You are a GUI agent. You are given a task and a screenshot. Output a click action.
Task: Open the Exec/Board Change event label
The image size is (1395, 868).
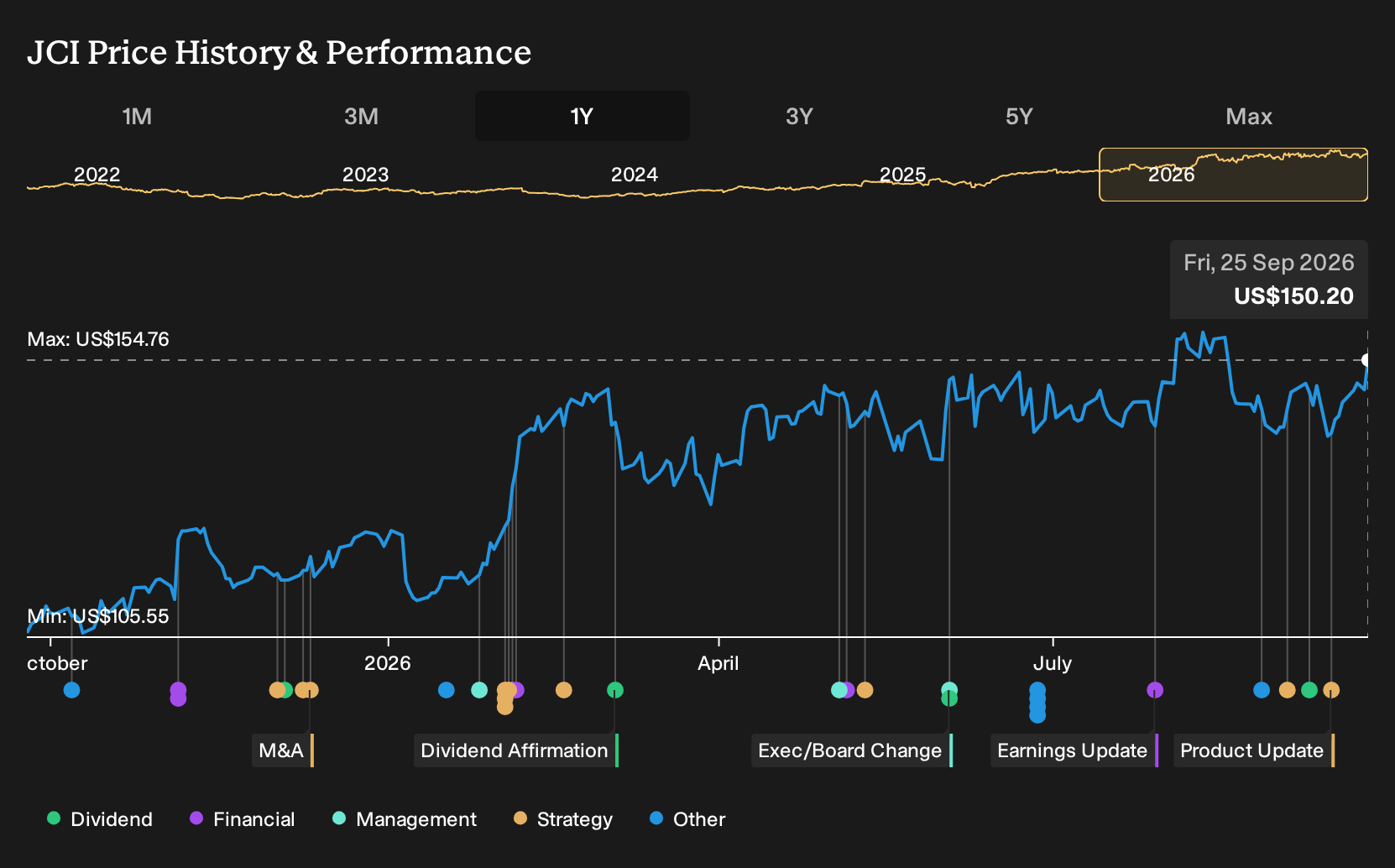(x=852, y=750)
